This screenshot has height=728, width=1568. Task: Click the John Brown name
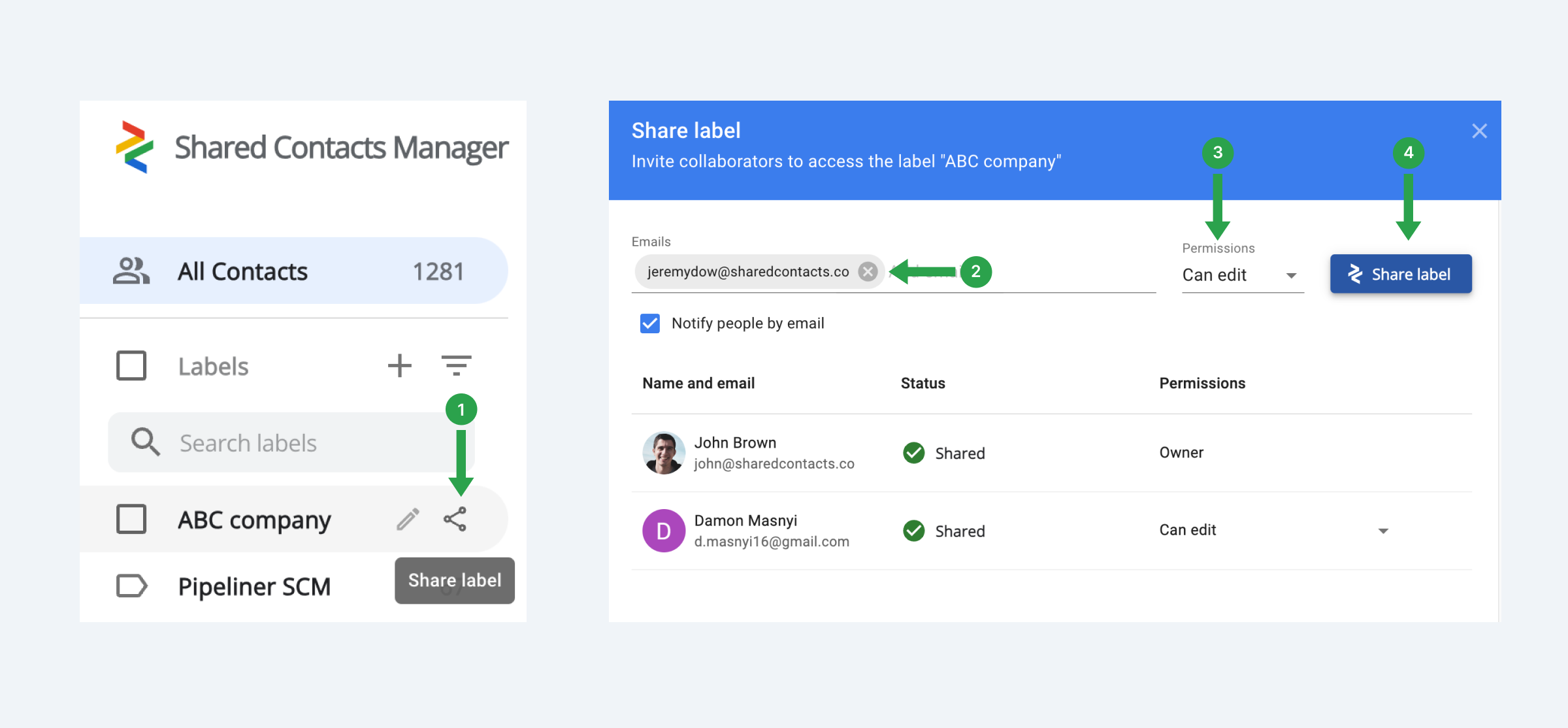click(735, 443)
